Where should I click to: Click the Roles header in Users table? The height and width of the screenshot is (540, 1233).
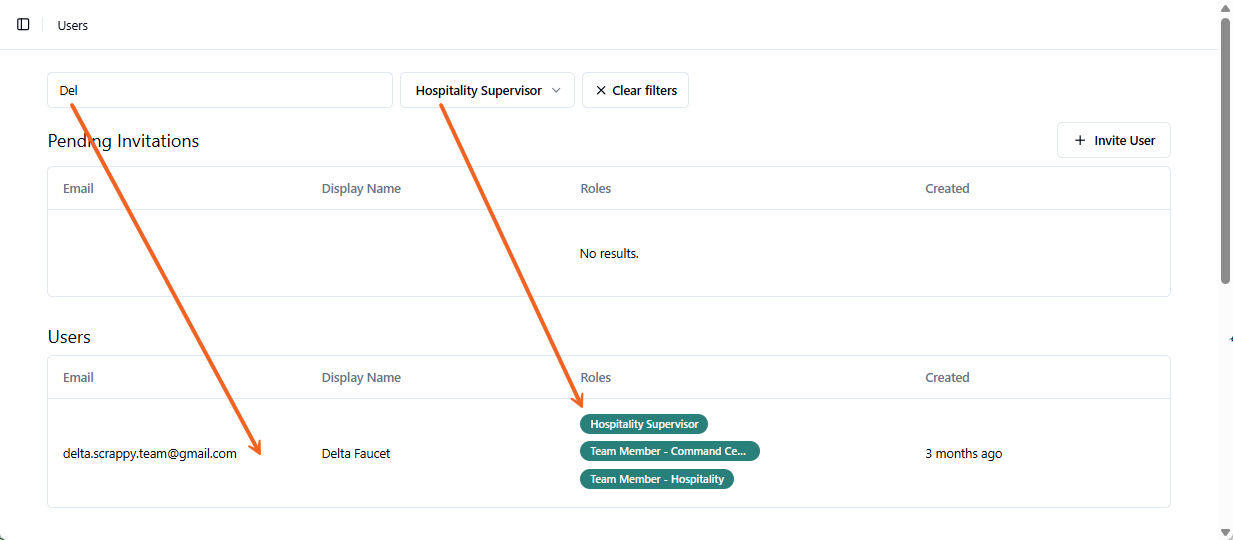click(595, 377)
